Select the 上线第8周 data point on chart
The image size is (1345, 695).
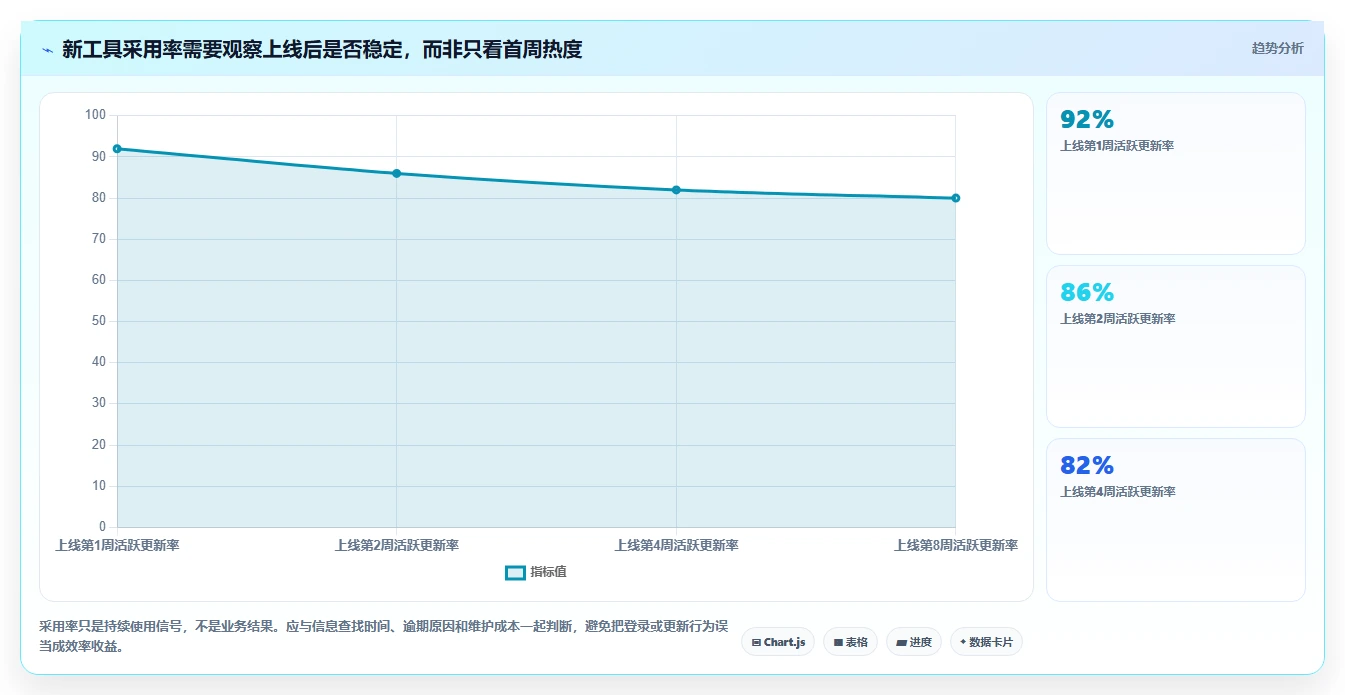pyautogui.click(x=956, y=198)
